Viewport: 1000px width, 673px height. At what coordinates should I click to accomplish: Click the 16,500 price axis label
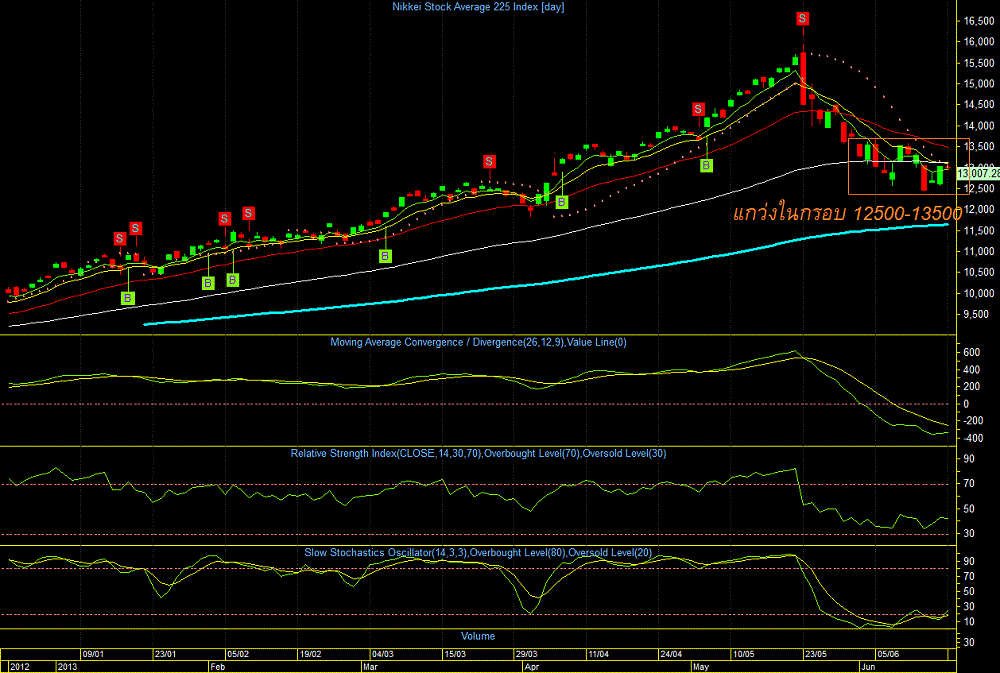click(979, 21)
